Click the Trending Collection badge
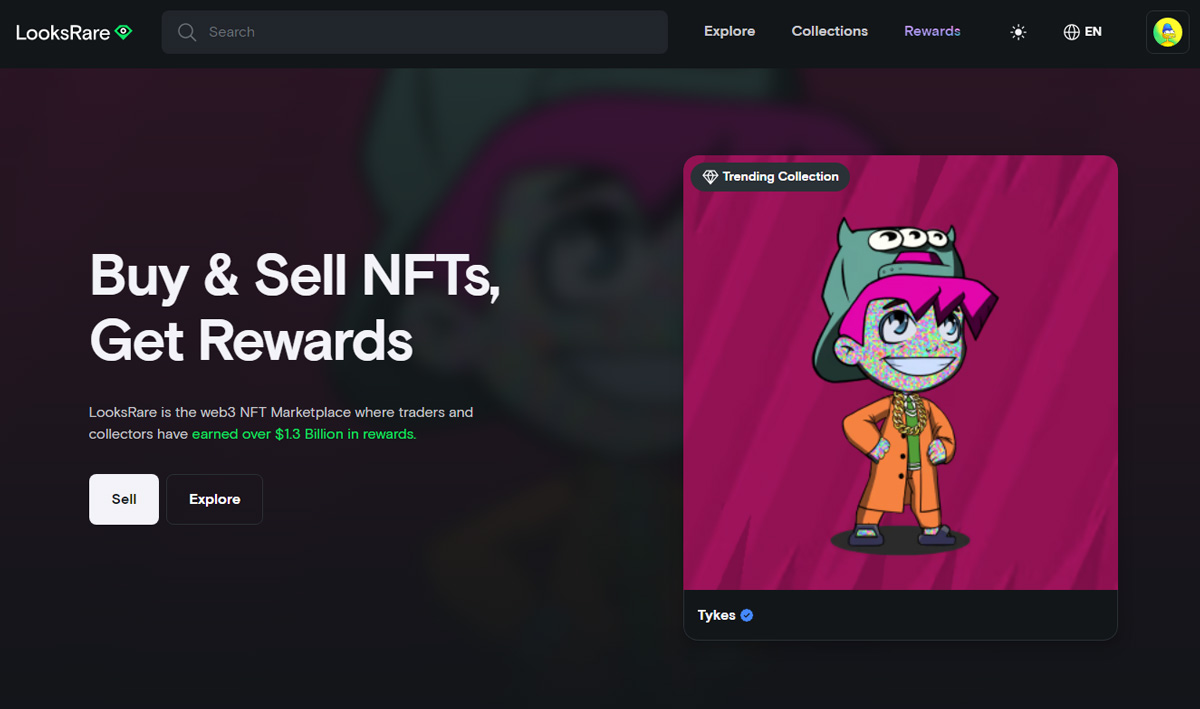Screen dimensions: 1200x709 click(770, 177)
